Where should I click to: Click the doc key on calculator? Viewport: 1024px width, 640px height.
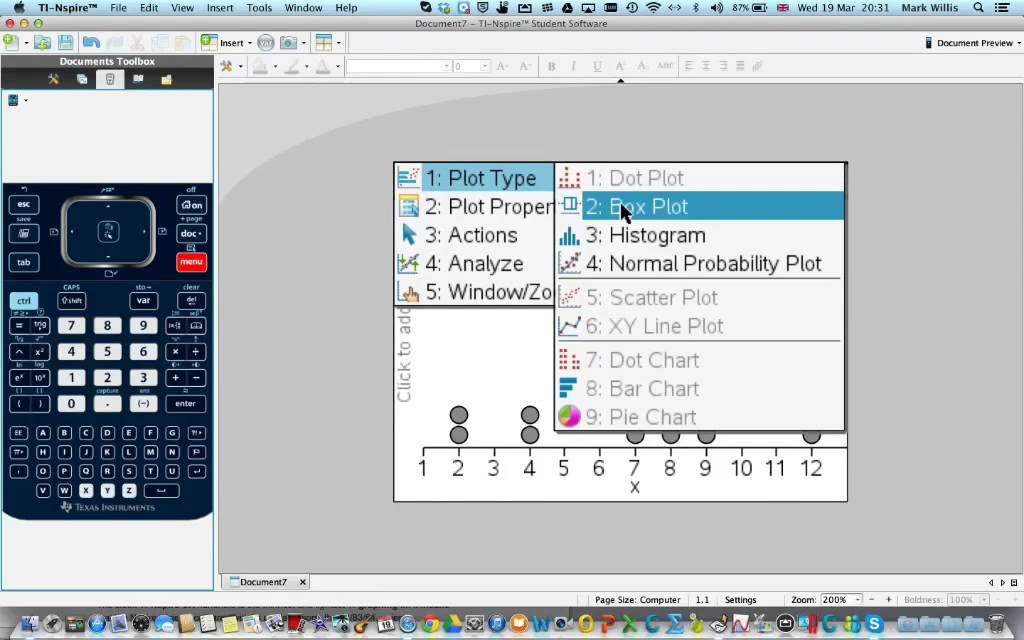(x=191, y=233)
